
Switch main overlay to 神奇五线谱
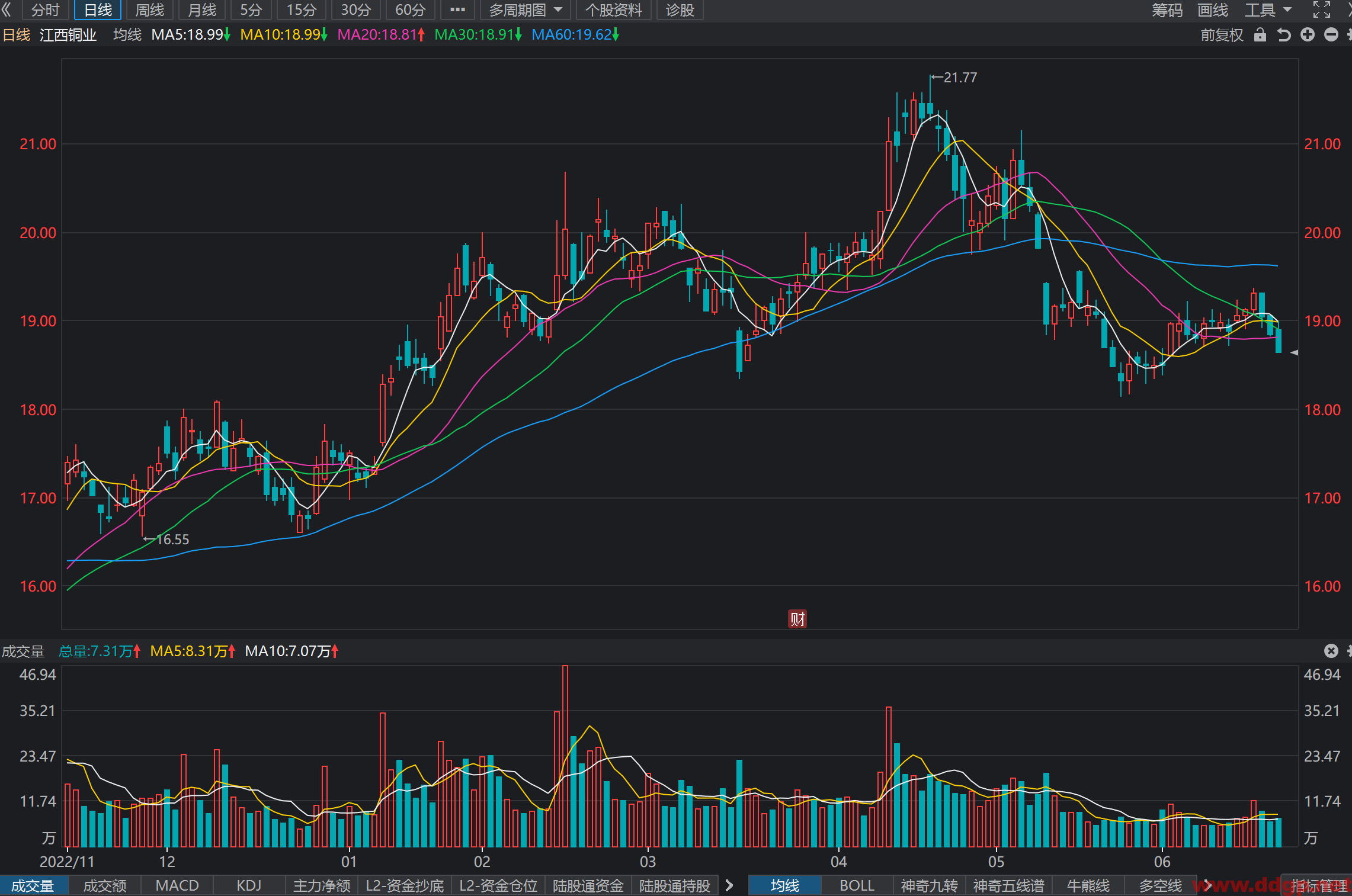click(x=1008, y=885)
